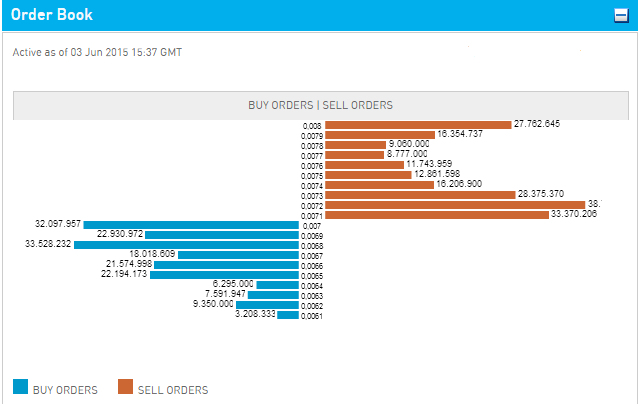Toggle the SELL ORDERS legend label
The image size is (639, 404).
click(173, 389)
